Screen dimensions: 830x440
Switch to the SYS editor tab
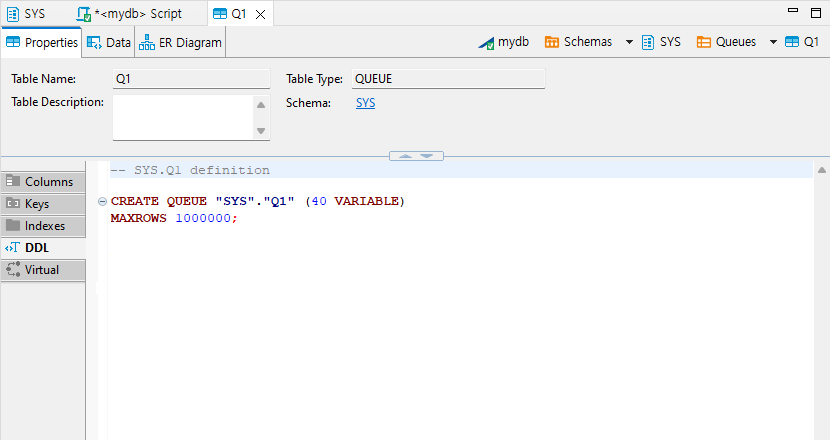(27, 14)
